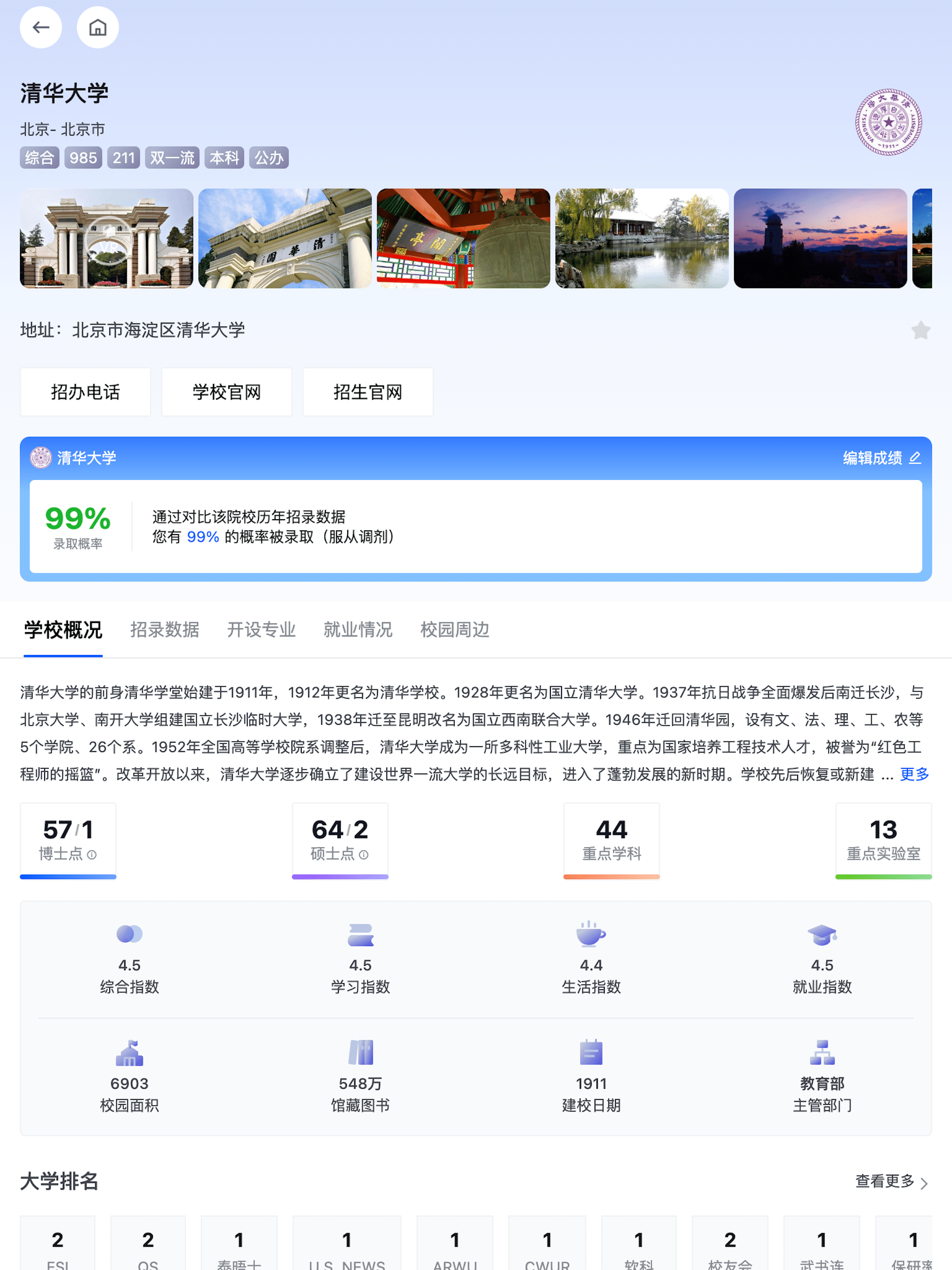The height and width of the screenshot is (1270, 952).
Task: Tap the 主管部门 org chart icon
Action: click(822, 1052)
